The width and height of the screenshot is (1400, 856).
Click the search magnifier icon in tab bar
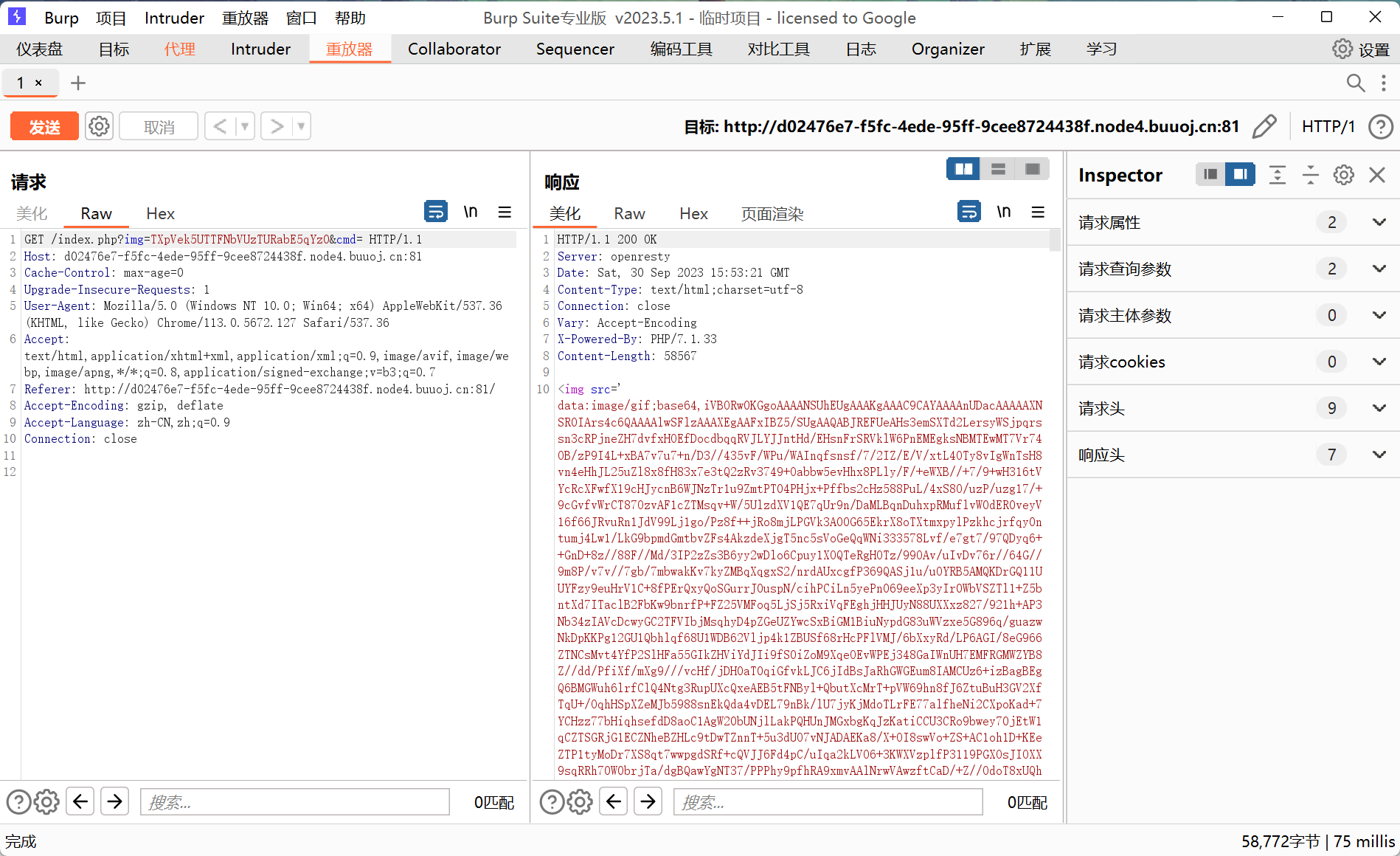click(1356, 83)
